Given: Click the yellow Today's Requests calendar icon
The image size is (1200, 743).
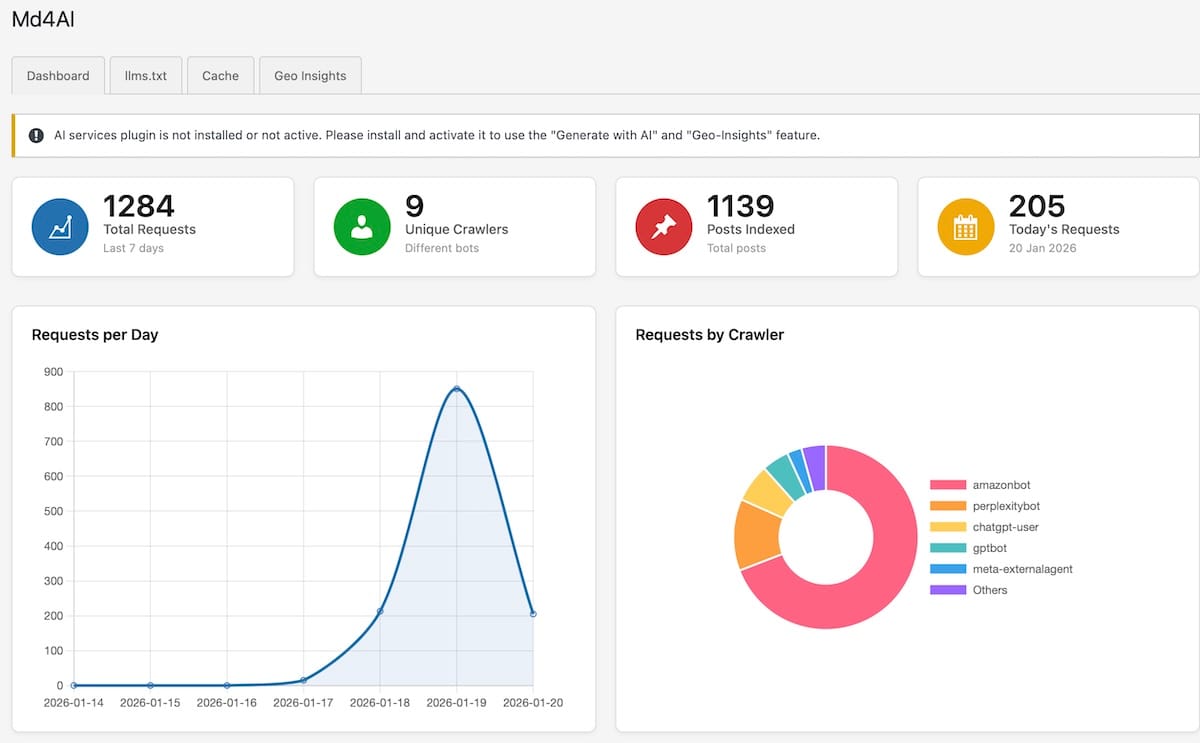Looking at the screenshot, I should [965, 227].
